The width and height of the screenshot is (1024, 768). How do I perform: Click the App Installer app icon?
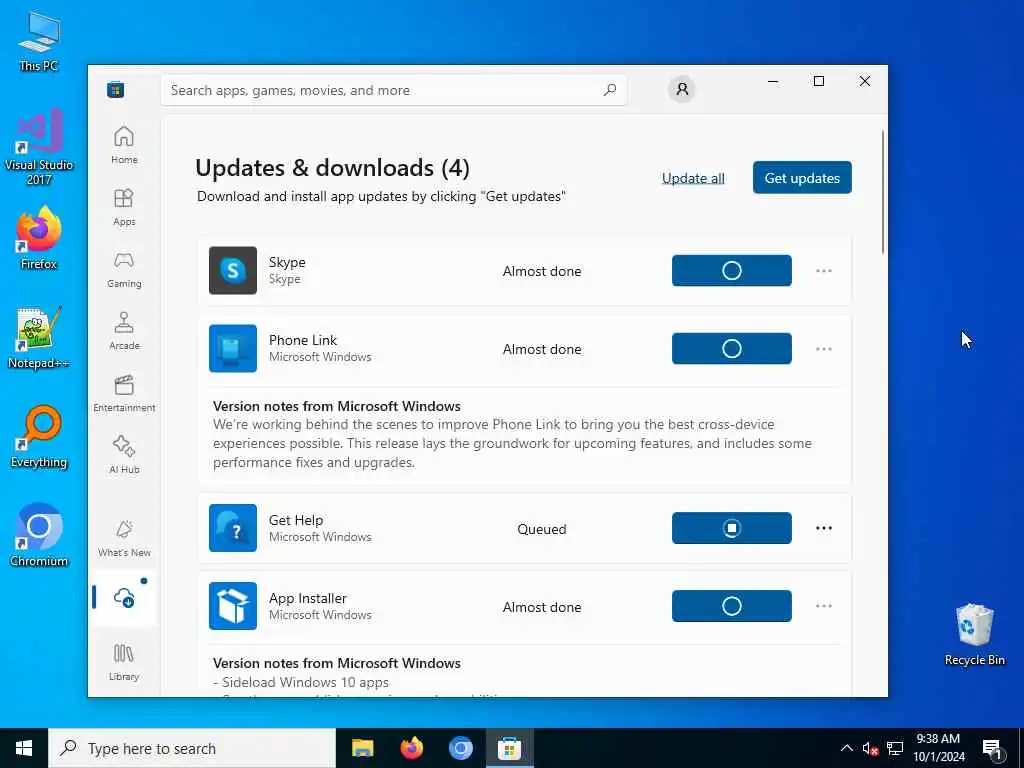(x=233, y=606)
